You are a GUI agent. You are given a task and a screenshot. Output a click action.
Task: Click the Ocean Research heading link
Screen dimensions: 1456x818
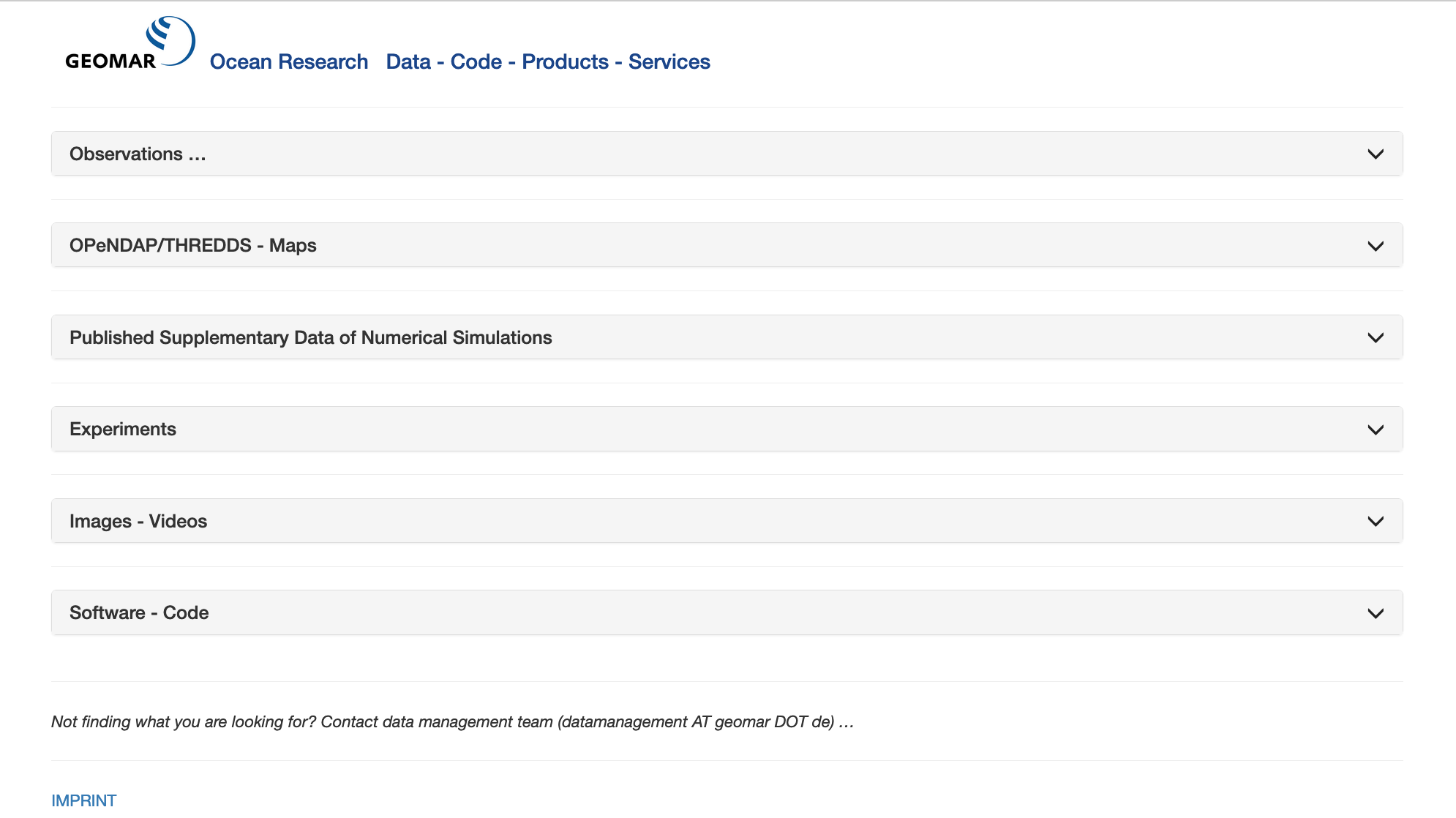(288, 62)
